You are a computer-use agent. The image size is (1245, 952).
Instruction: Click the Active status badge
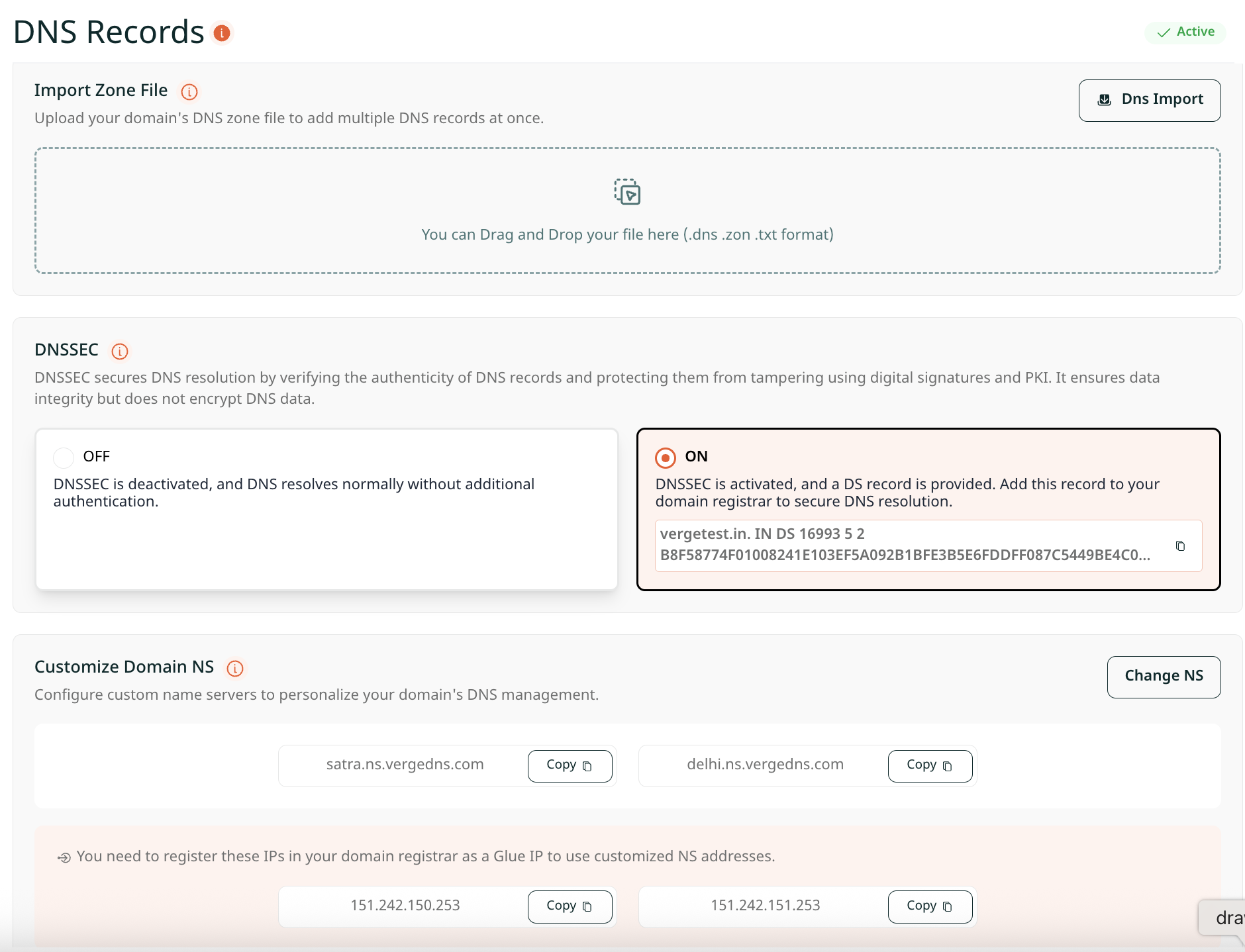[x=1185, y=32]
